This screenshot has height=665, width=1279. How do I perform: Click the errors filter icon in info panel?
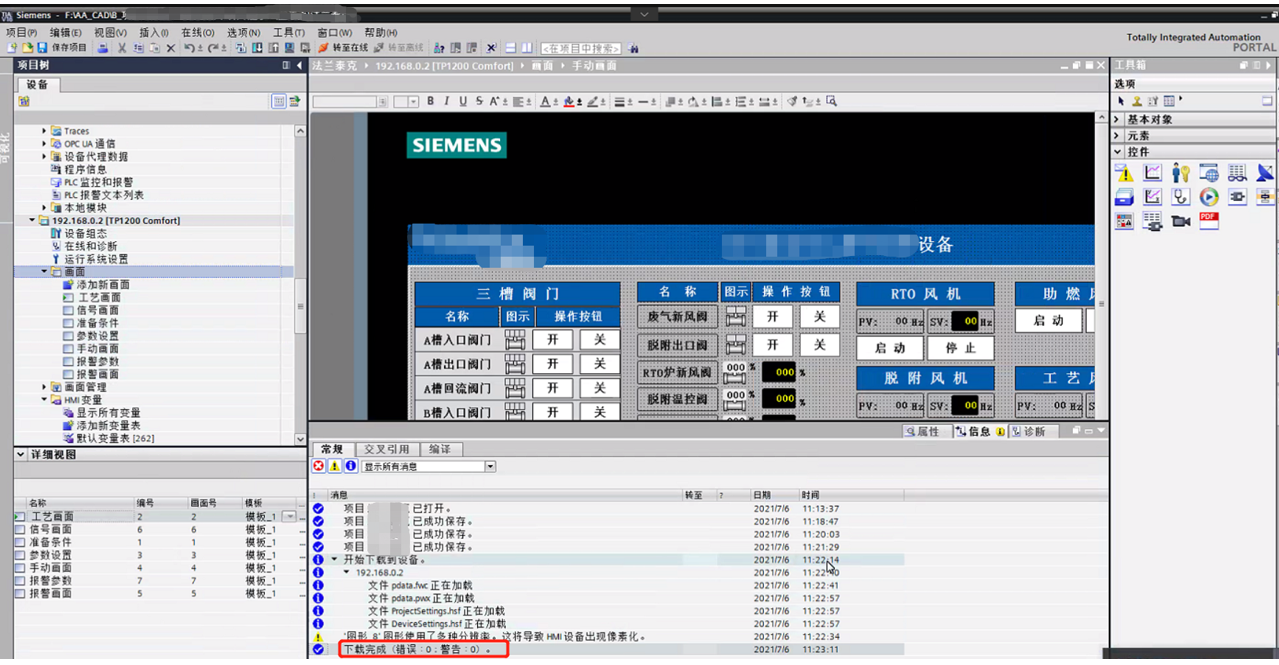tap(319, 466)
